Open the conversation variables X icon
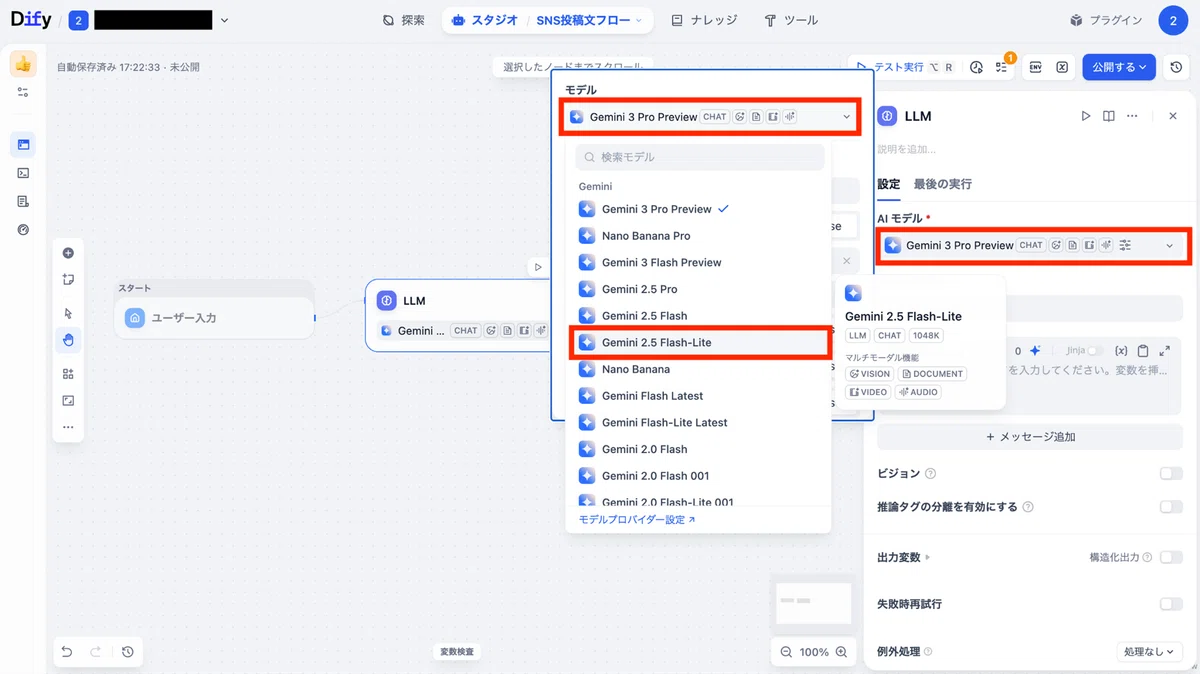The height and width of the screenshot is (674, 1200). coord(1062,67)
